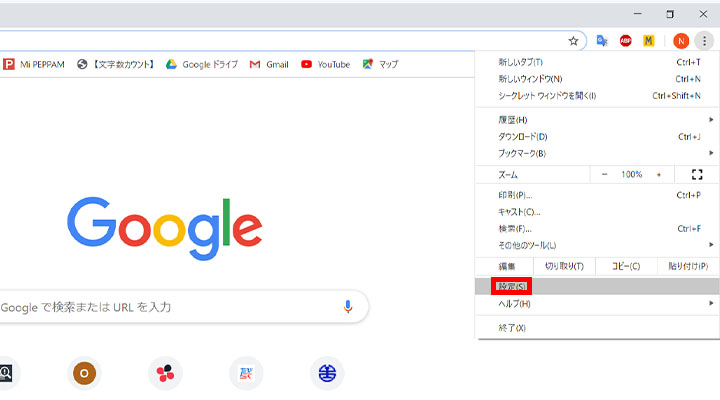Open the red-and-black dots shortcut tile
This screenshot has height=400, width=720.
tap(165, 373)
